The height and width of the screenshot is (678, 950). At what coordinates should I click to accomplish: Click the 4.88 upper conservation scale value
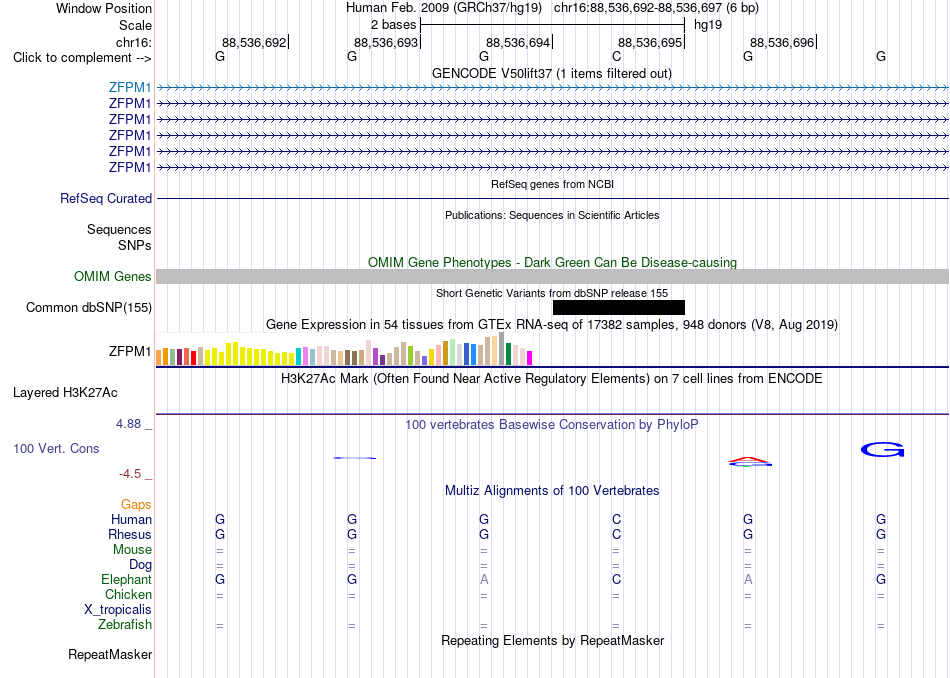coord(128,424)
